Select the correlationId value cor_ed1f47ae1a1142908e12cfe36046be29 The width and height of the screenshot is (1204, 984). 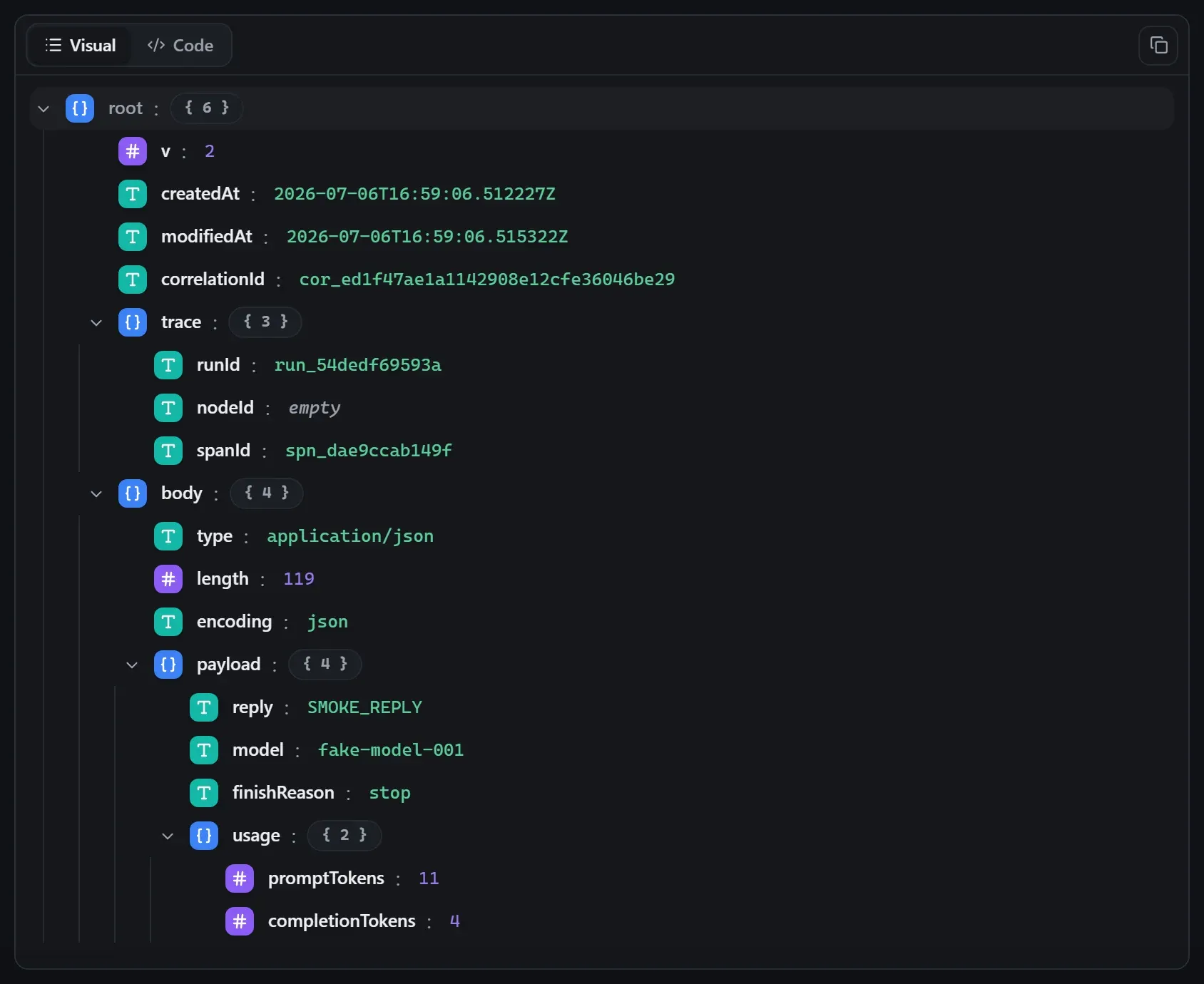tap(487, 280)
